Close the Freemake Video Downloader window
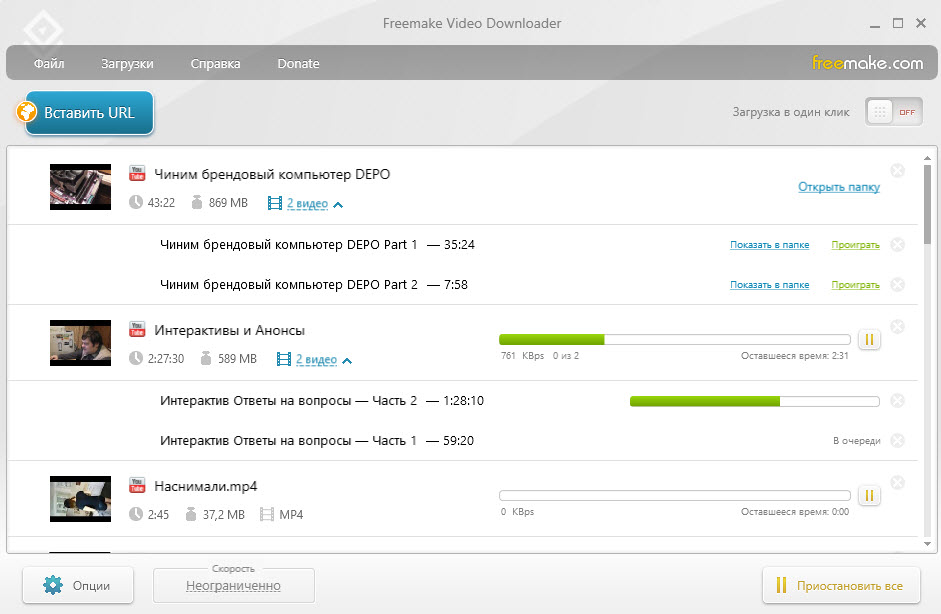Image resolution: width=941 pixels, height=614 pixels. (x=921, y=23)
